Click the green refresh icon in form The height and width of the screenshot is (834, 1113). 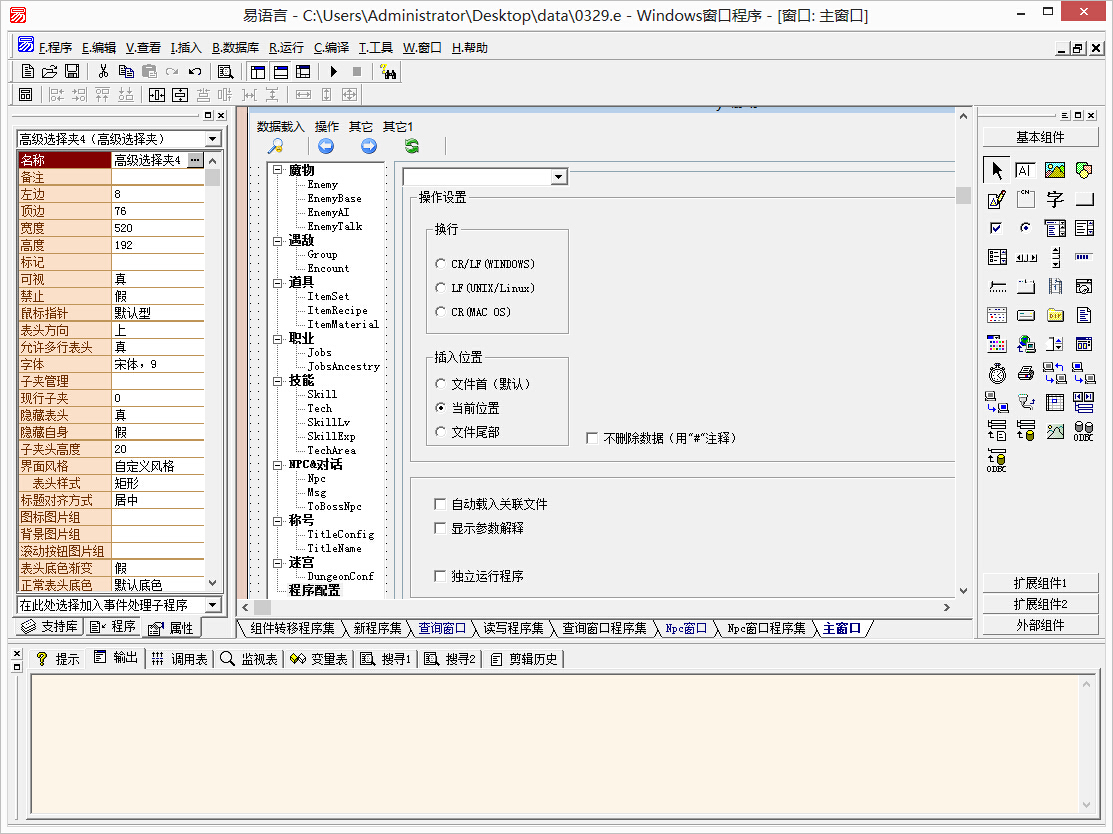pyautogui.click(x=411, y=146)
